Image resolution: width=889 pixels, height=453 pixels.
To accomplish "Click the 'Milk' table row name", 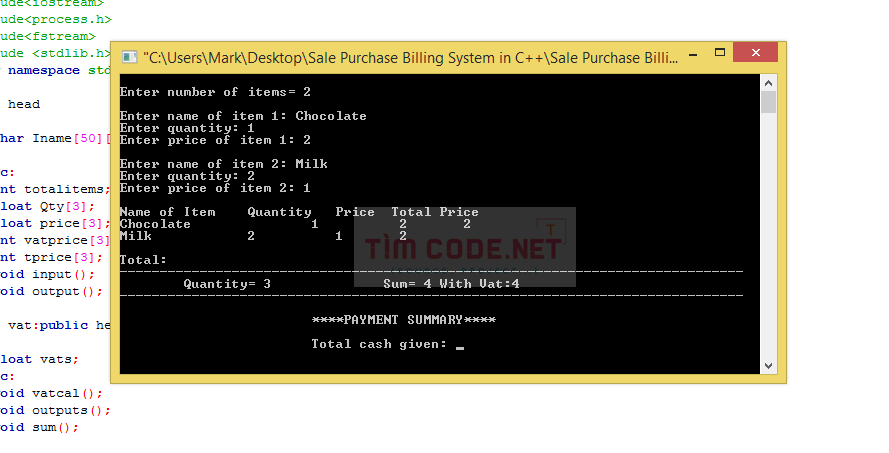I will pos(136,236).
